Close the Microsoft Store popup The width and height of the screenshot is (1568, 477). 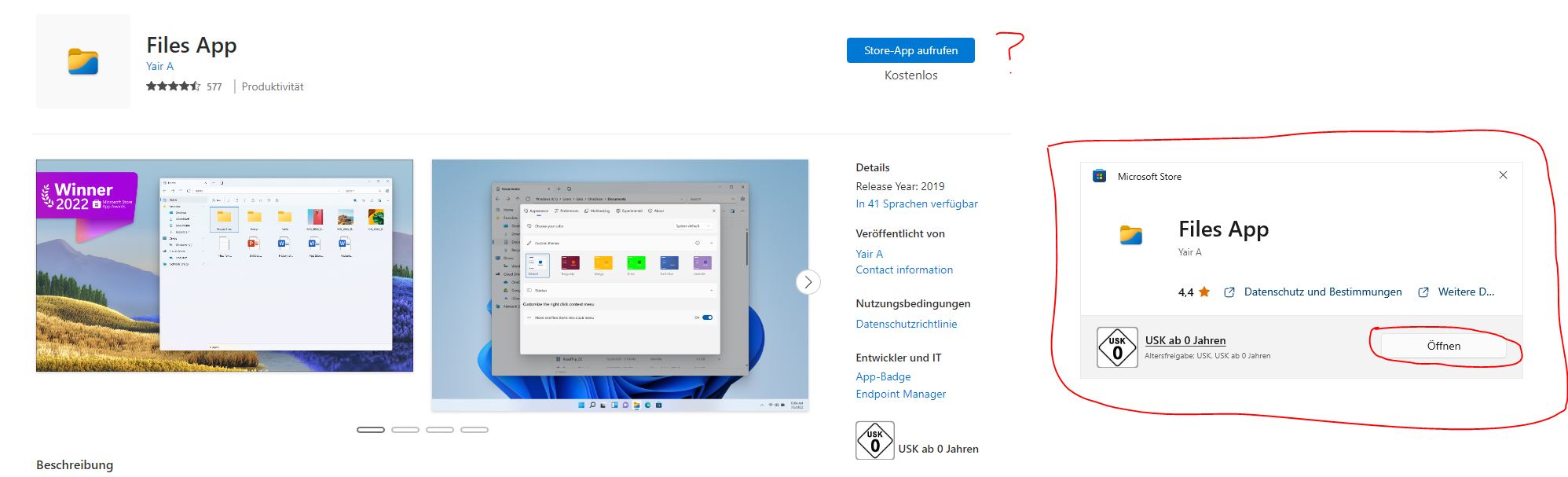point(1503,175)
